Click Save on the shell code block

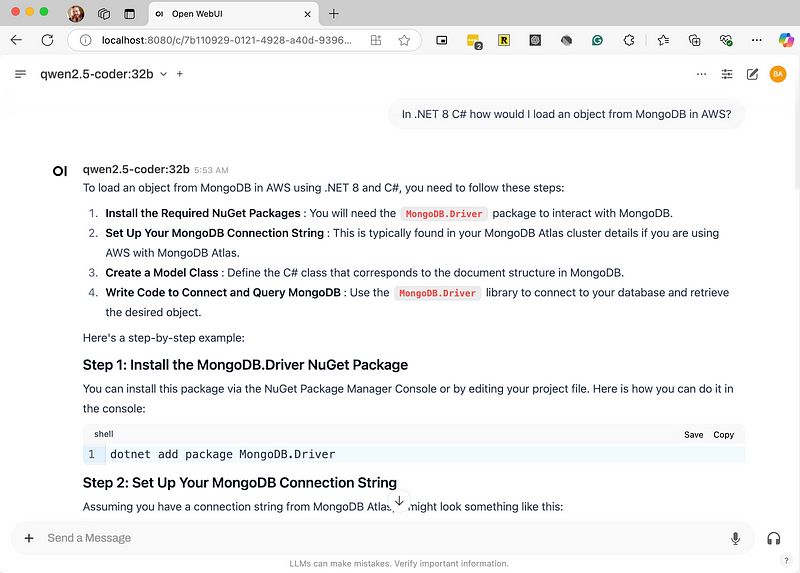click(693, 435)
